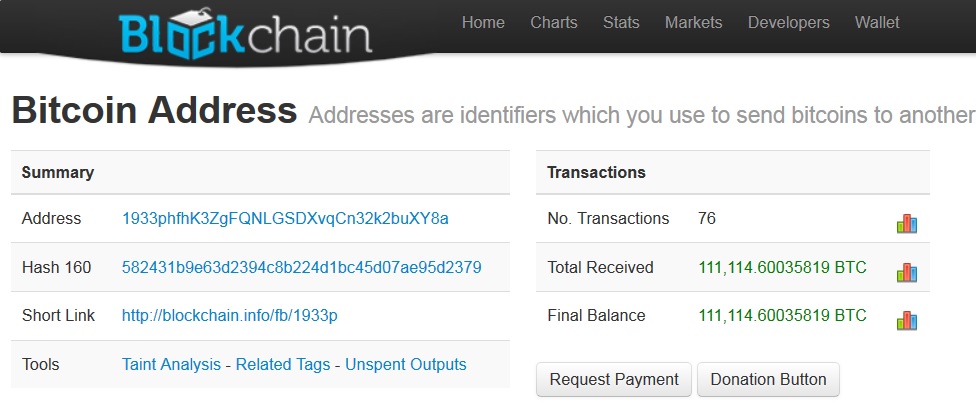Open the Developers menu item
Screen dimensions: 976x416
pyautogui.click(x=789, y=23)
